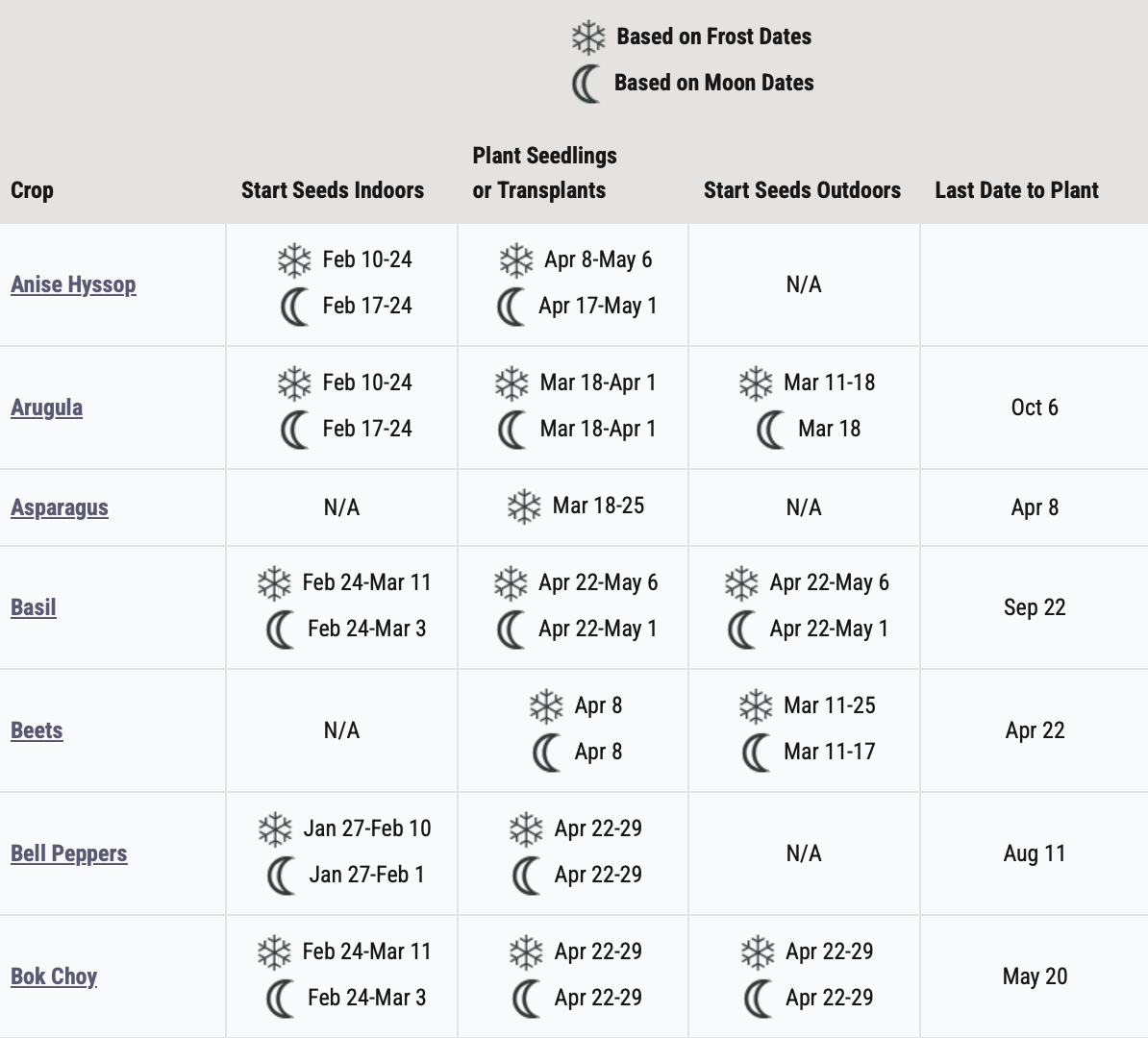
Task: Open the Anise Hyssop crop link
Action: point(73,284)
